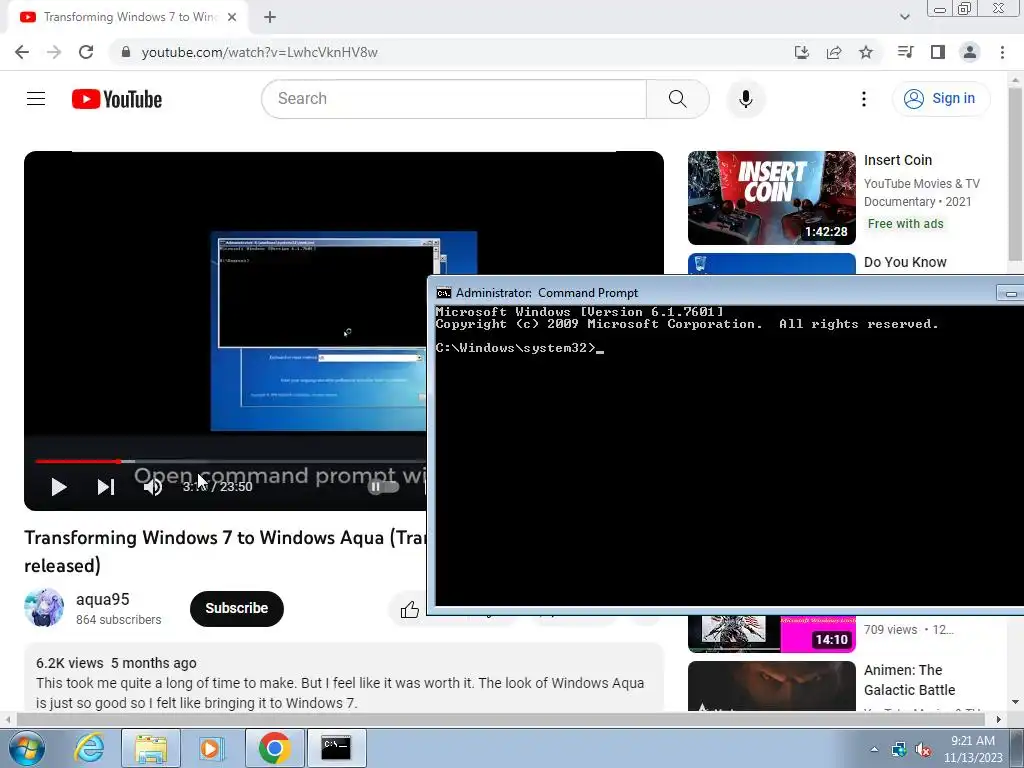Viewport: 1024px width, 768px height.
Task: Open the media controls icon
Action: 905,52
